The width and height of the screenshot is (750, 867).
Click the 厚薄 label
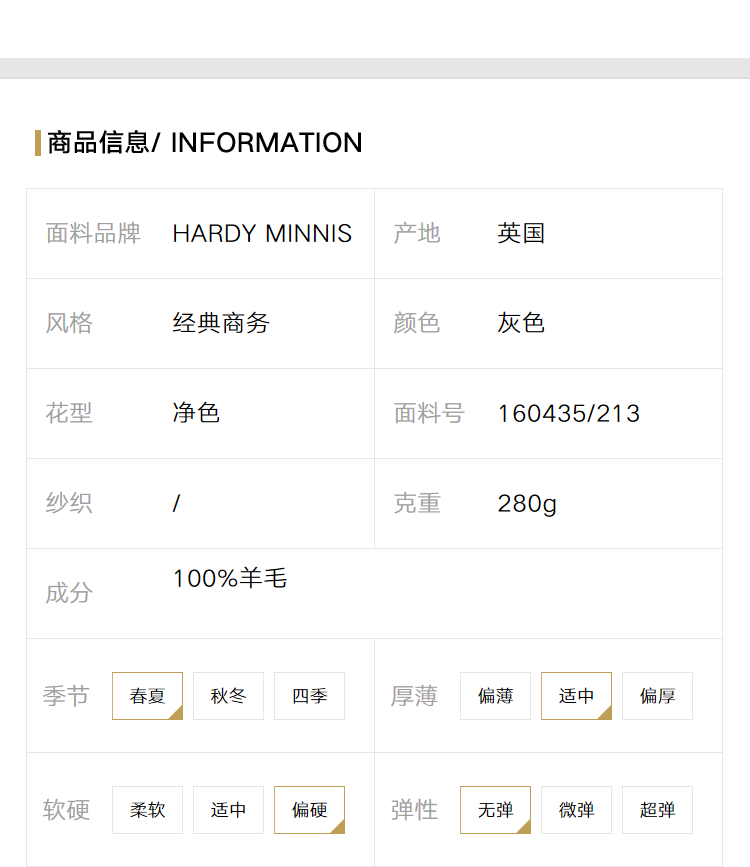tap(414, 696)
